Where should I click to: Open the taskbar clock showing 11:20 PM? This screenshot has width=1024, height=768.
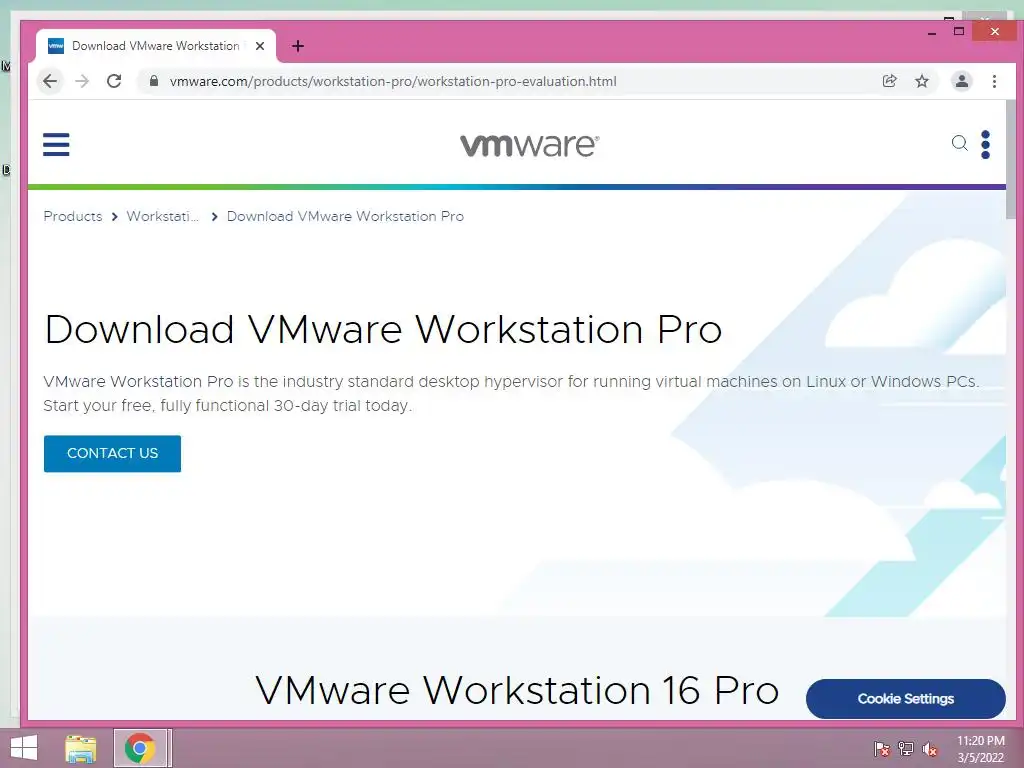point(980,748)
